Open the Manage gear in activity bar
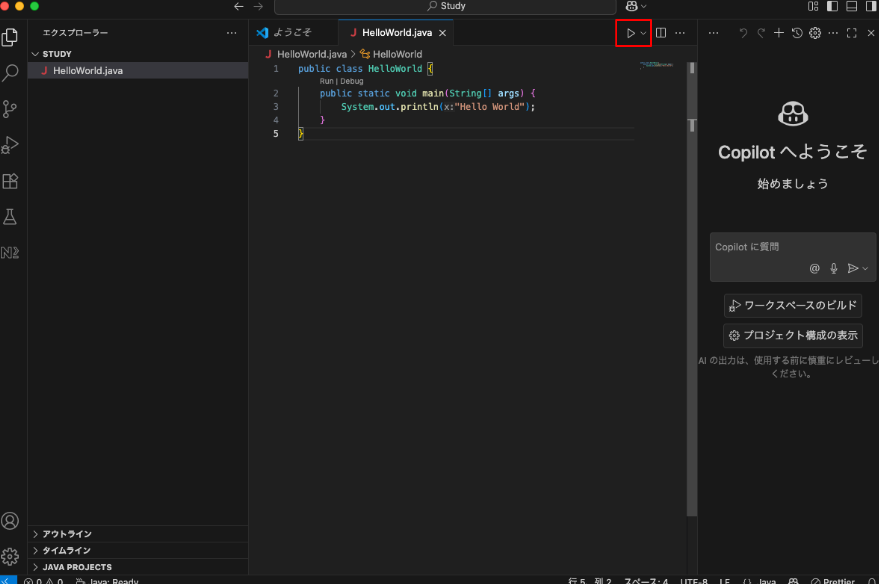 [10, 557]
